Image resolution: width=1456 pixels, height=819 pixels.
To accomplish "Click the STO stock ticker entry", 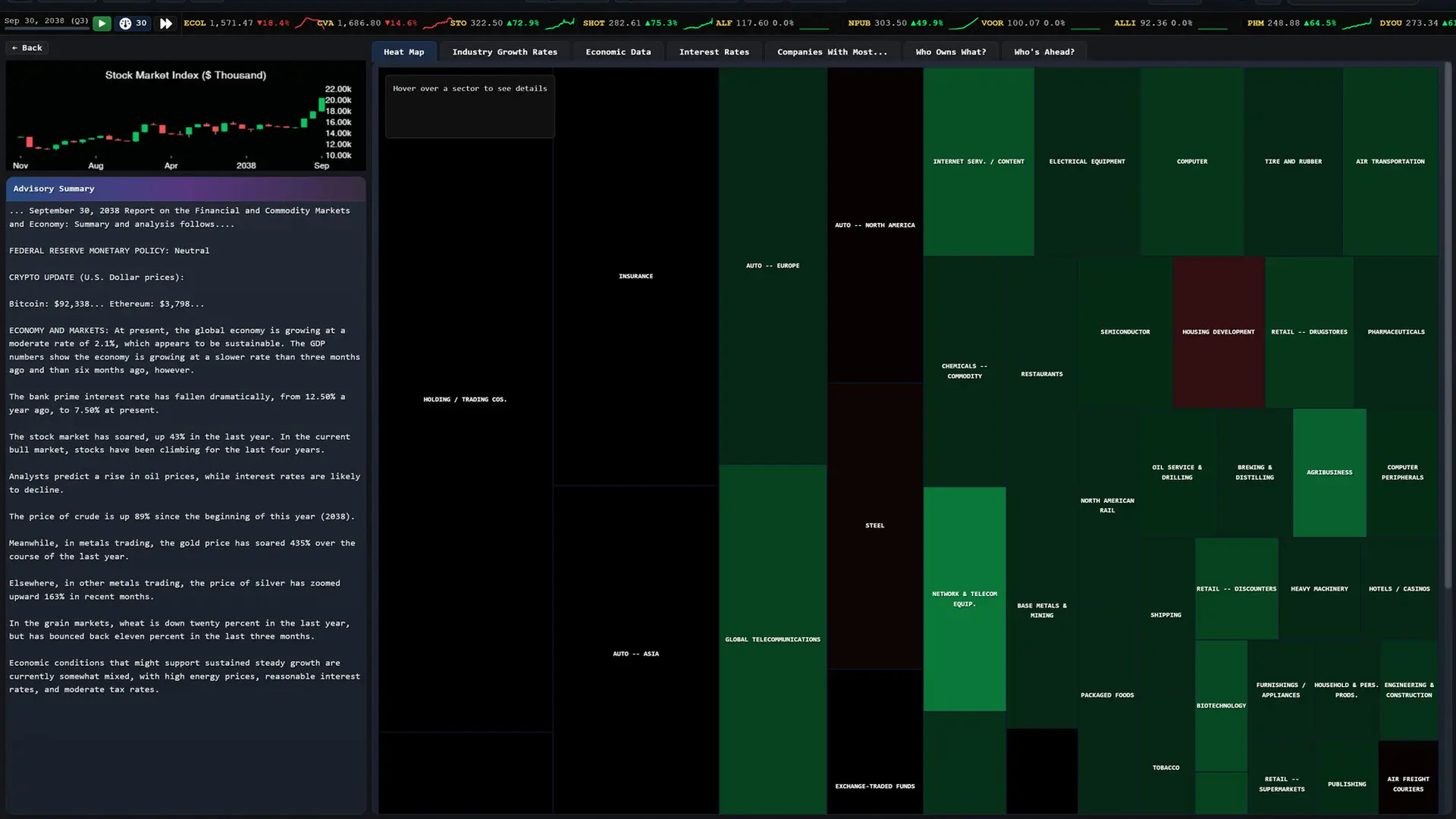I will [494, 23].
